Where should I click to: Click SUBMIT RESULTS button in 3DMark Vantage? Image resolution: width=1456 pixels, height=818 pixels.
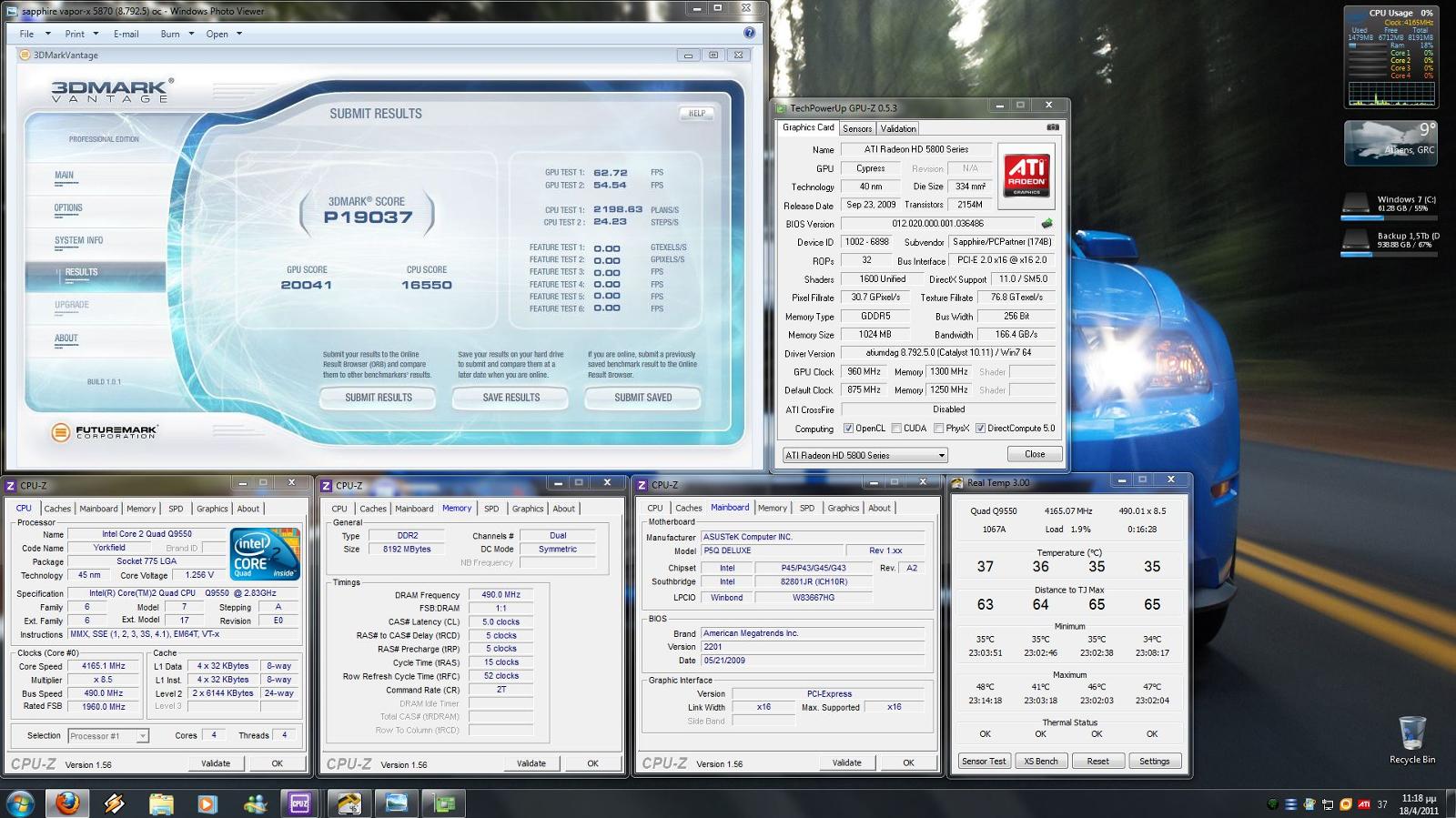point(379,398)
